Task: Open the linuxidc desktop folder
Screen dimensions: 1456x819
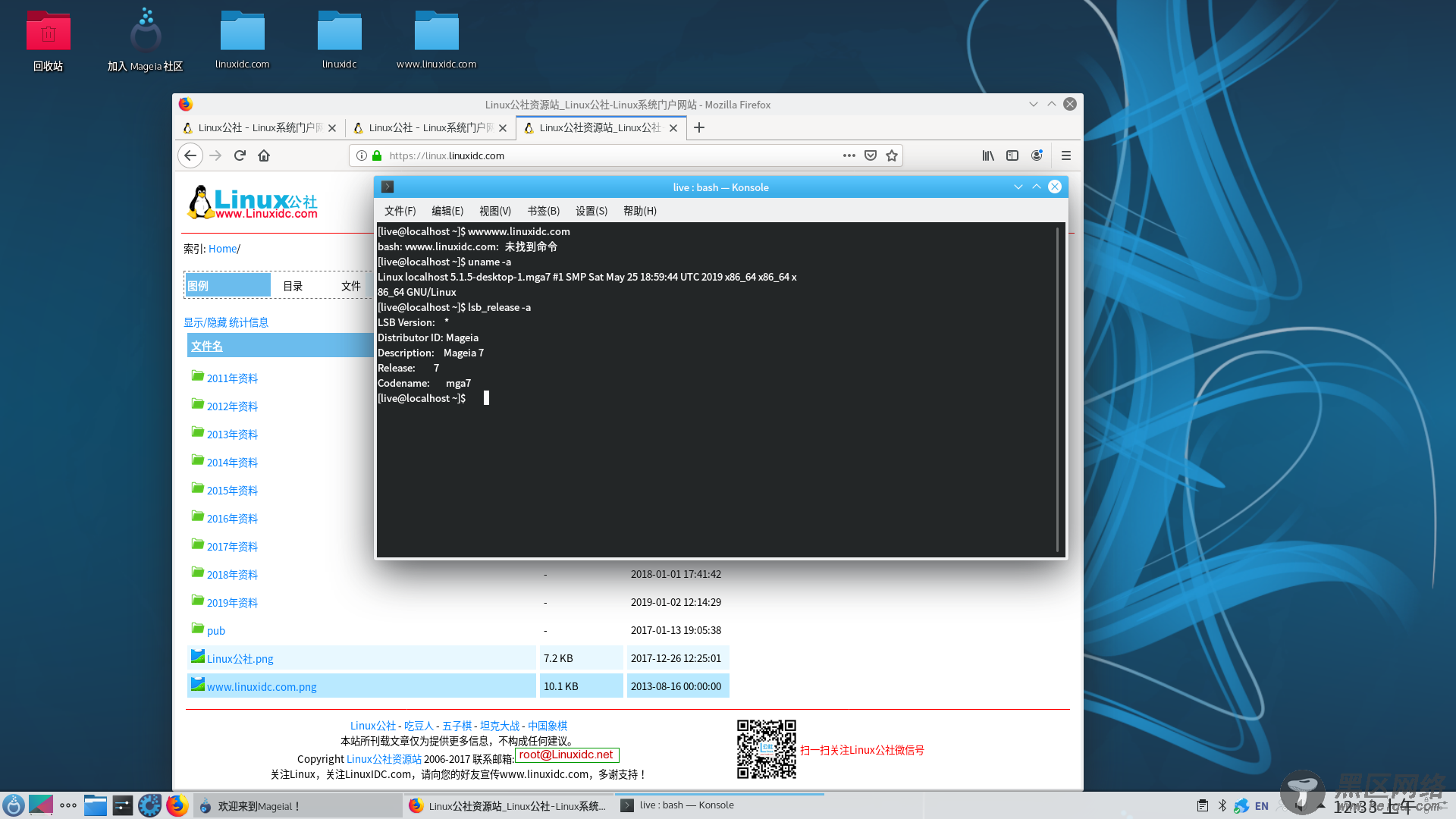Action: [x=339, y=39]
